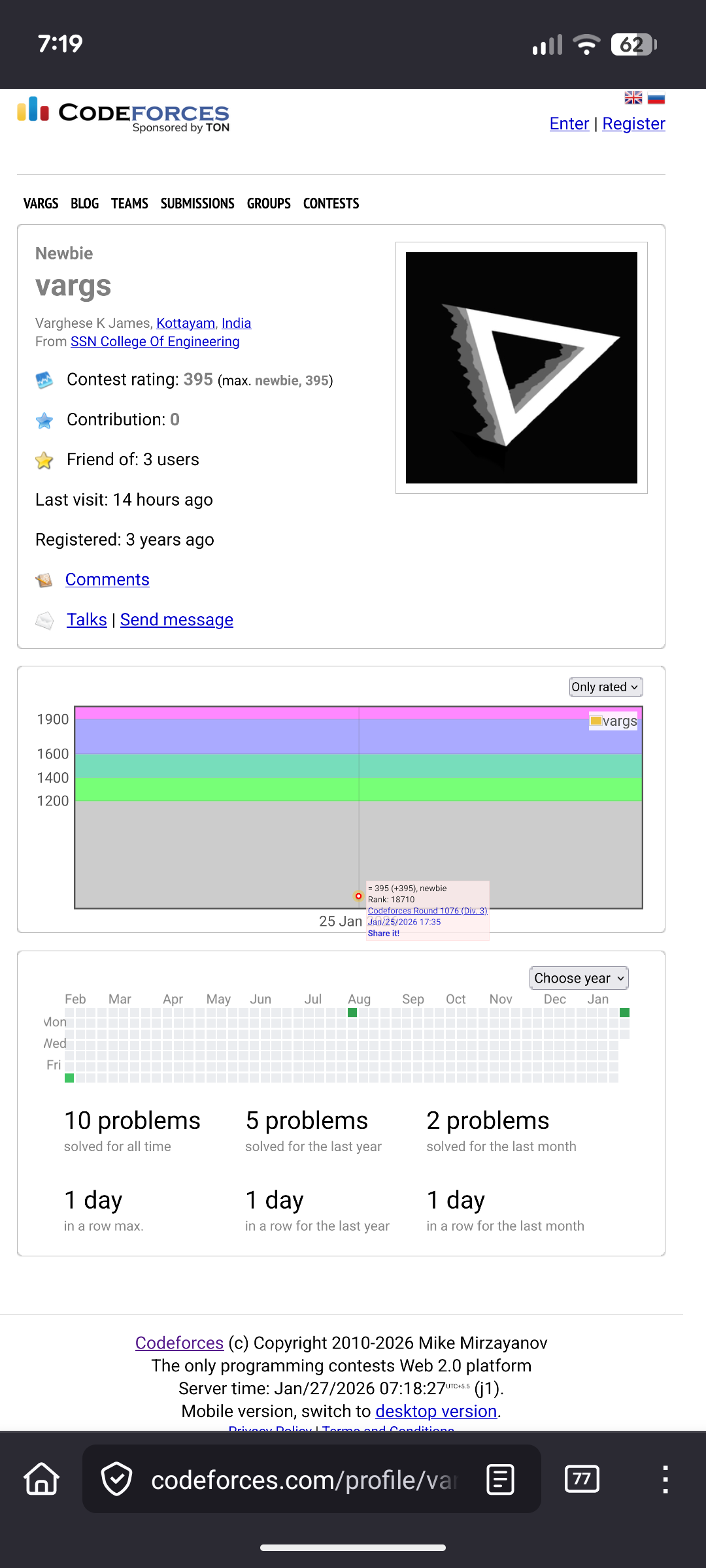The image size is (706, 1568).
Task: Open the tracking protection shield icon
Action: tap(117, 1479)
